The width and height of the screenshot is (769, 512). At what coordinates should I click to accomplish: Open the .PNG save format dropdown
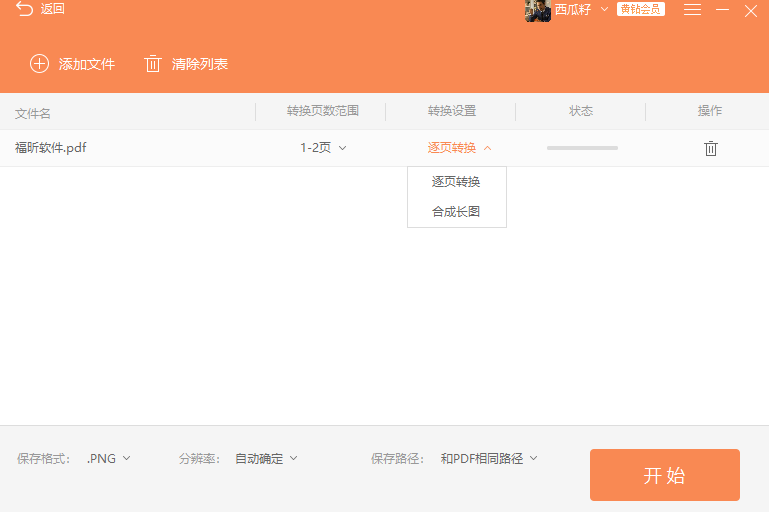point(108,459)
